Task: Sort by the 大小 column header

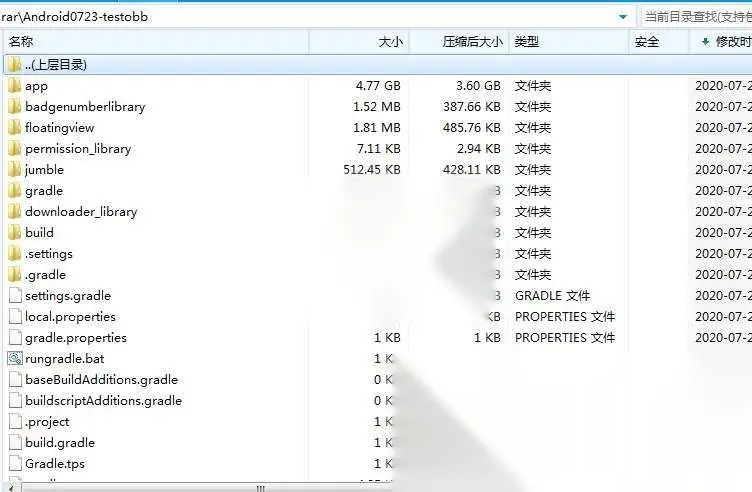Action: coord(359,42)
